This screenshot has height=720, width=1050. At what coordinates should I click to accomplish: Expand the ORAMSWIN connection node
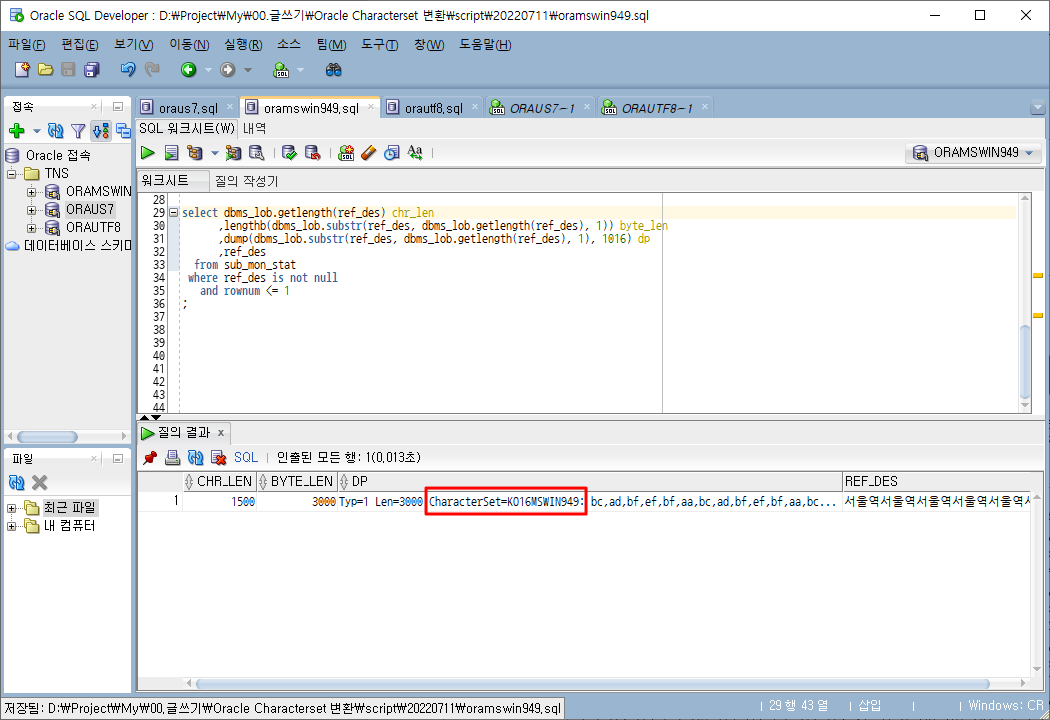pyautogui.click(x=31, y=192)
